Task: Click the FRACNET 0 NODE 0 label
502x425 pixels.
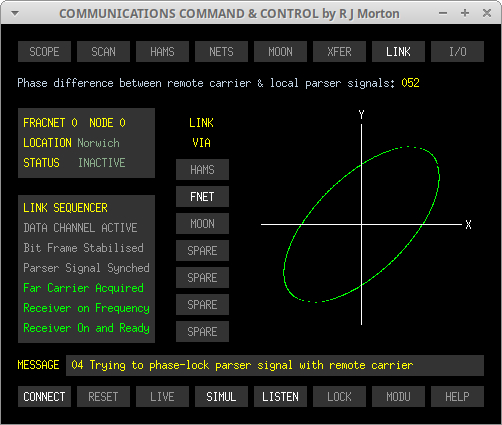Action: 74,123
